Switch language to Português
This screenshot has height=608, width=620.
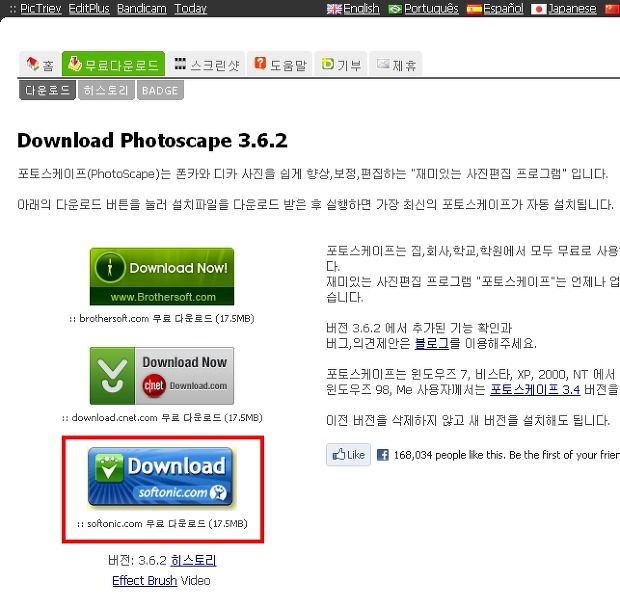(x=431, y=8)
